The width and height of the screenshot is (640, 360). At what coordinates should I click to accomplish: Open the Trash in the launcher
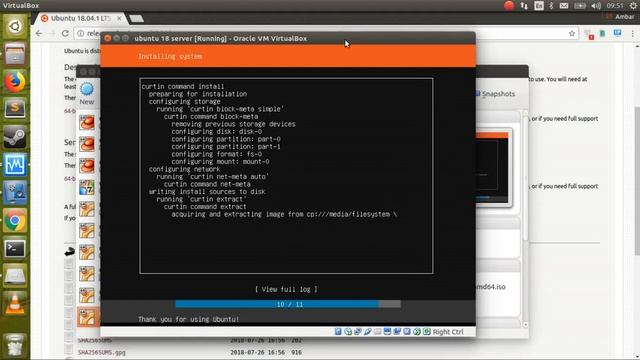coord(15,345)
